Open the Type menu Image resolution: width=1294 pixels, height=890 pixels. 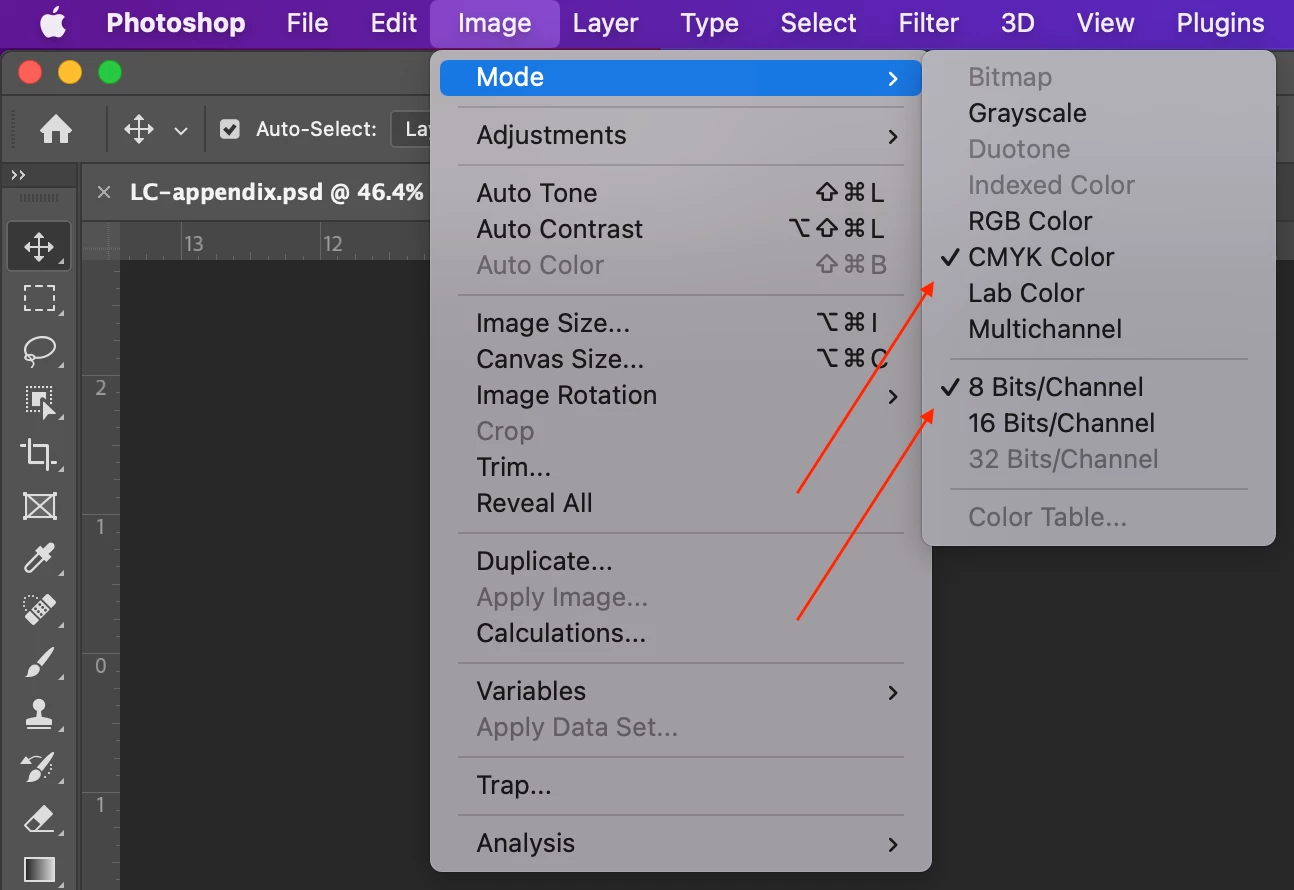[710, 23]
